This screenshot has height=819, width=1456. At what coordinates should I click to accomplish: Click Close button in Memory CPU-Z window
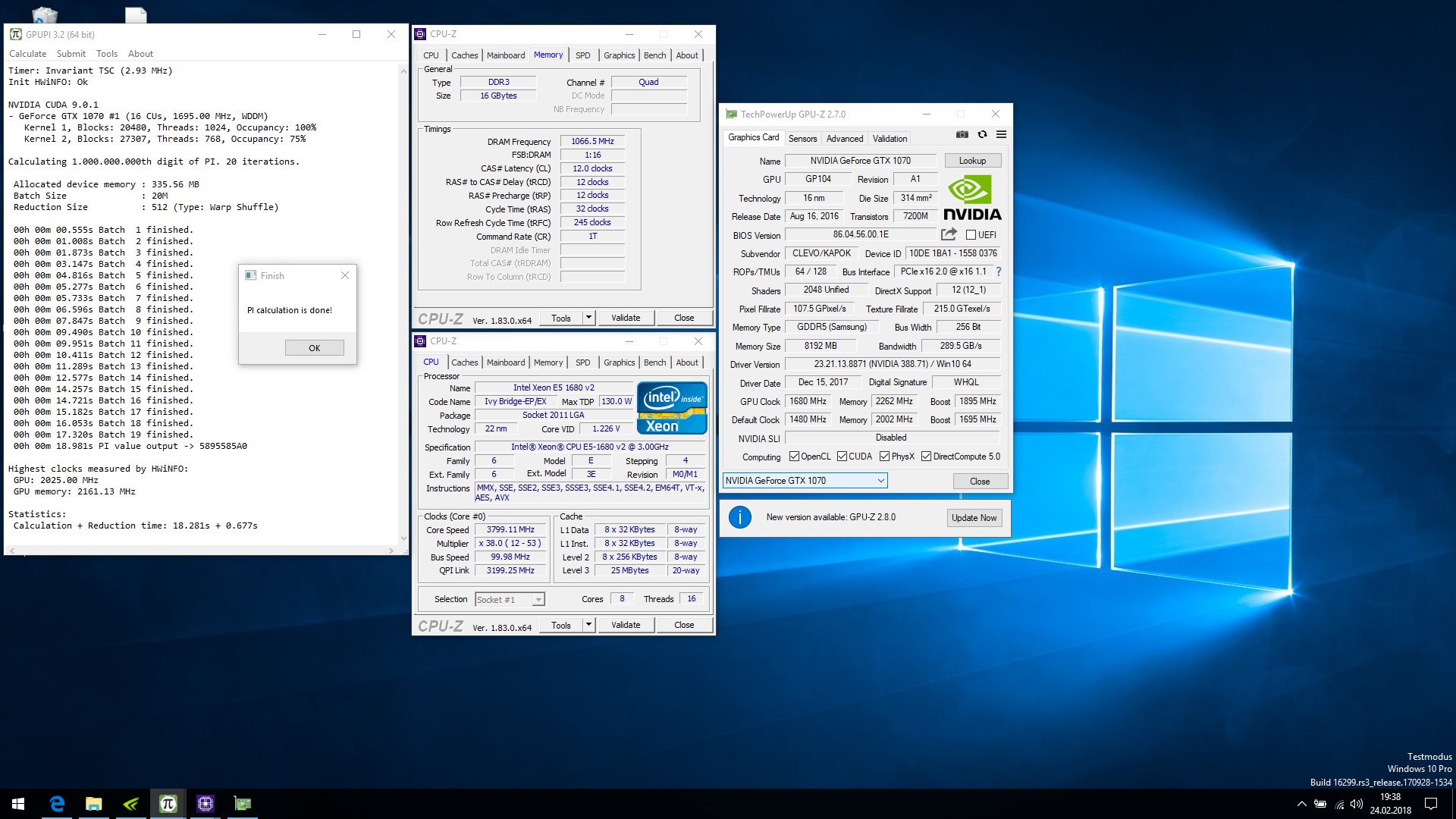tap(684, 318)
